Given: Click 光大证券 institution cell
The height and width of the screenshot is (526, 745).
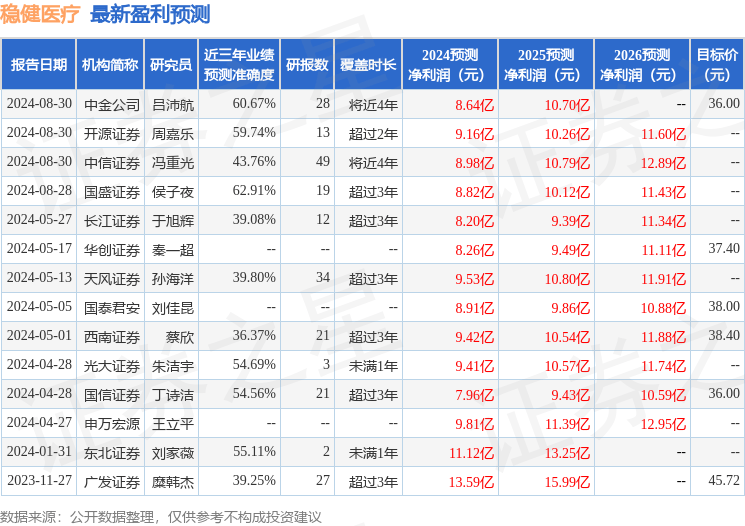Looking at the screenshot, I should (x=112, y=365).
